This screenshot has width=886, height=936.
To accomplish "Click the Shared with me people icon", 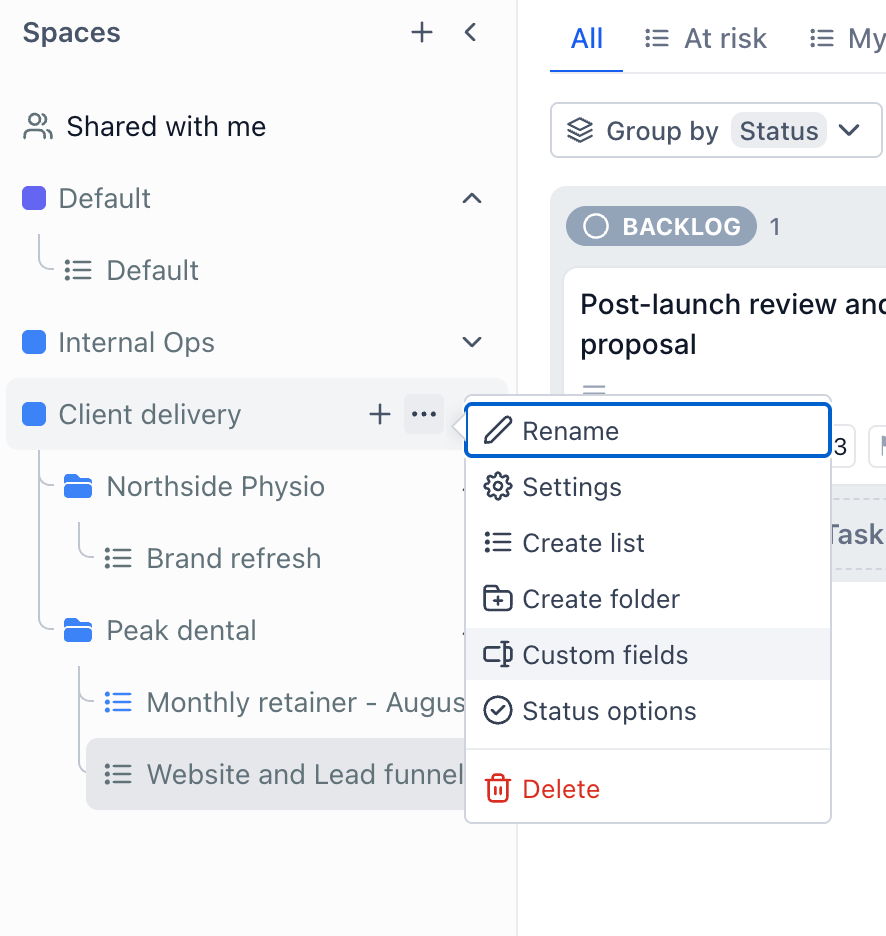I will tap(38, 127).
